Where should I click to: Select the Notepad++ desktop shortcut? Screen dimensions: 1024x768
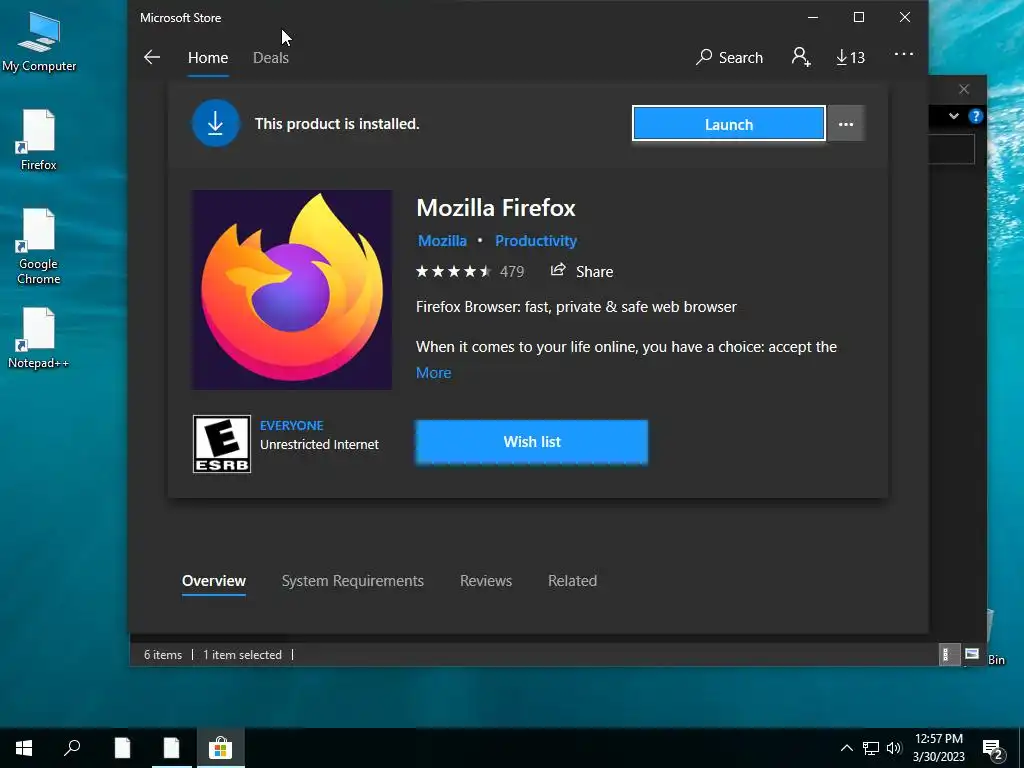pyautogui.click(x=39, y=339)
